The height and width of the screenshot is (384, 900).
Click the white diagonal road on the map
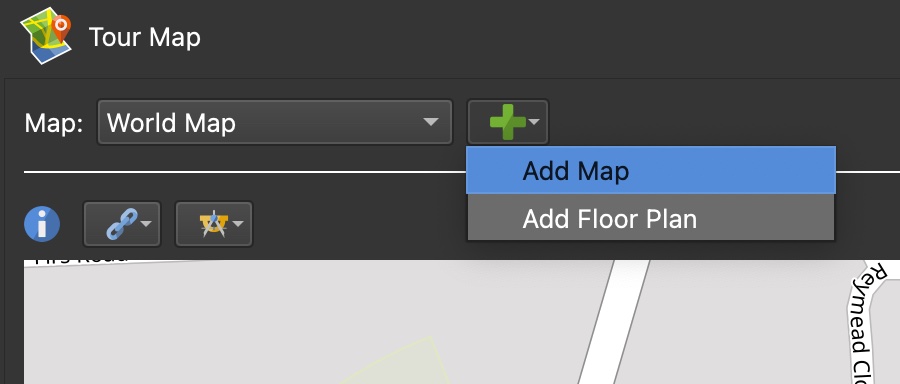pos(612,321)
